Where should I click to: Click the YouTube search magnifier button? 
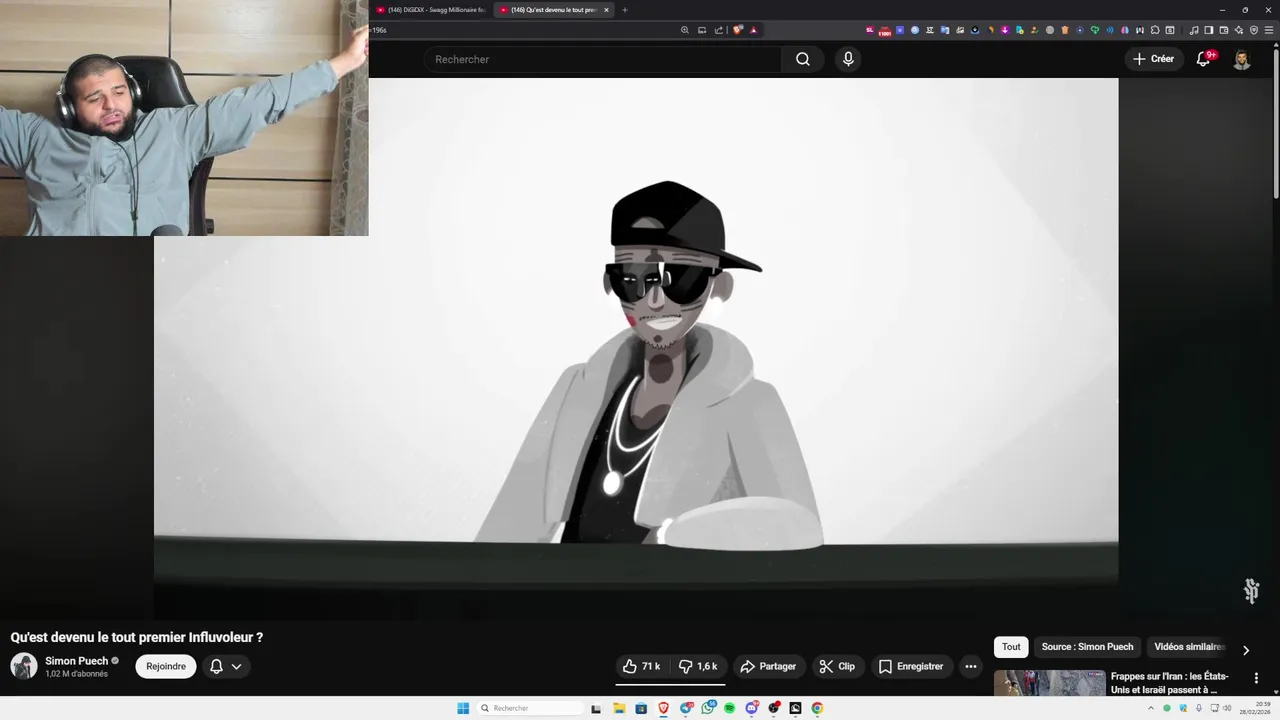coord(803,59)
